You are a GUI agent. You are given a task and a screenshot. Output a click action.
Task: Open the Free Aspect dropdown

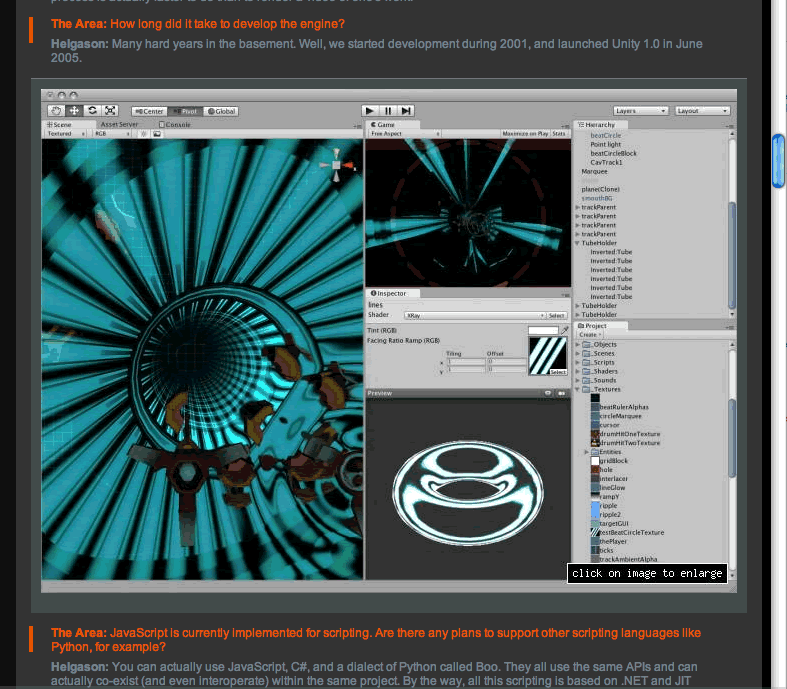[x=405, y=133]
